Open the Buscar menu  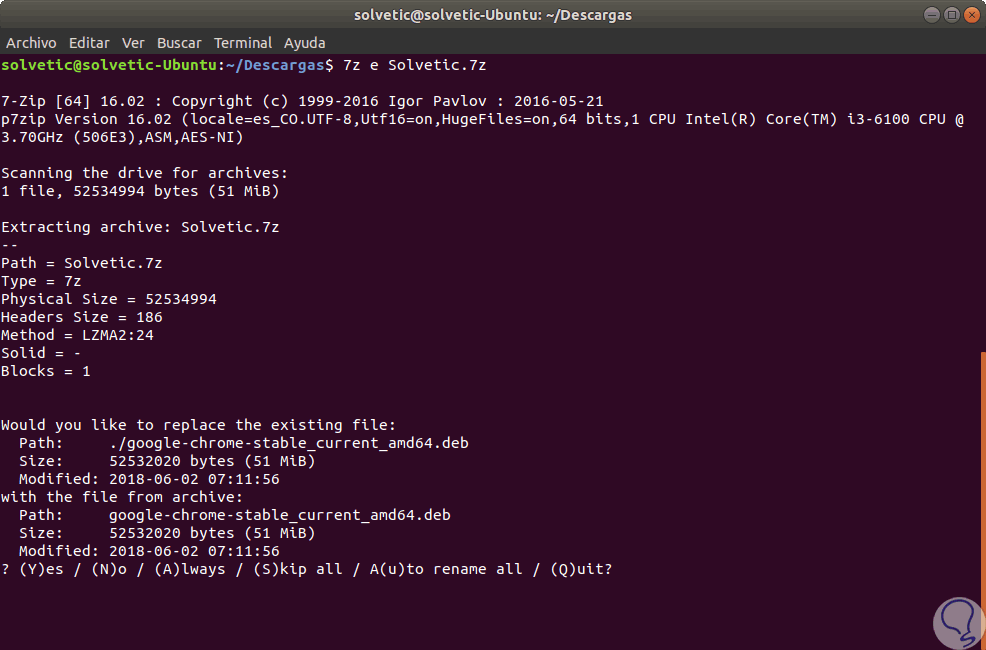tap(179, 43)
